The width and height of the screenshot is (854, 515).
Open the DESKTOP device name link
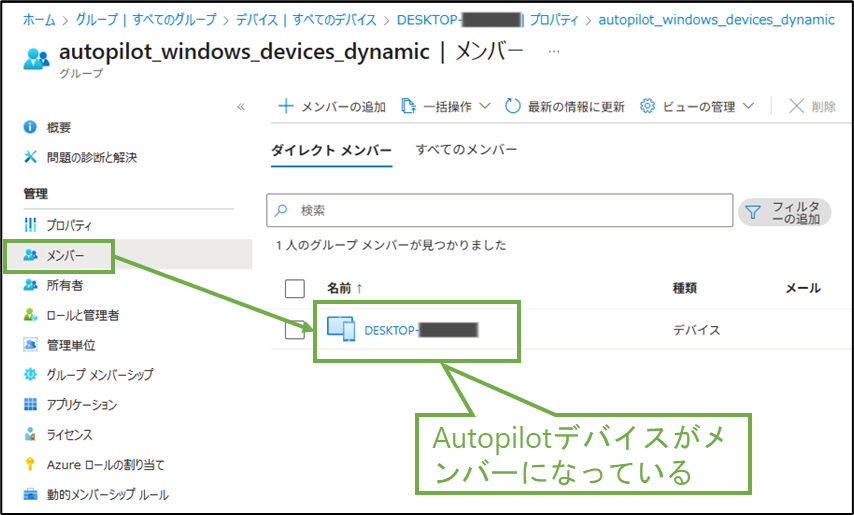(421, 330)
